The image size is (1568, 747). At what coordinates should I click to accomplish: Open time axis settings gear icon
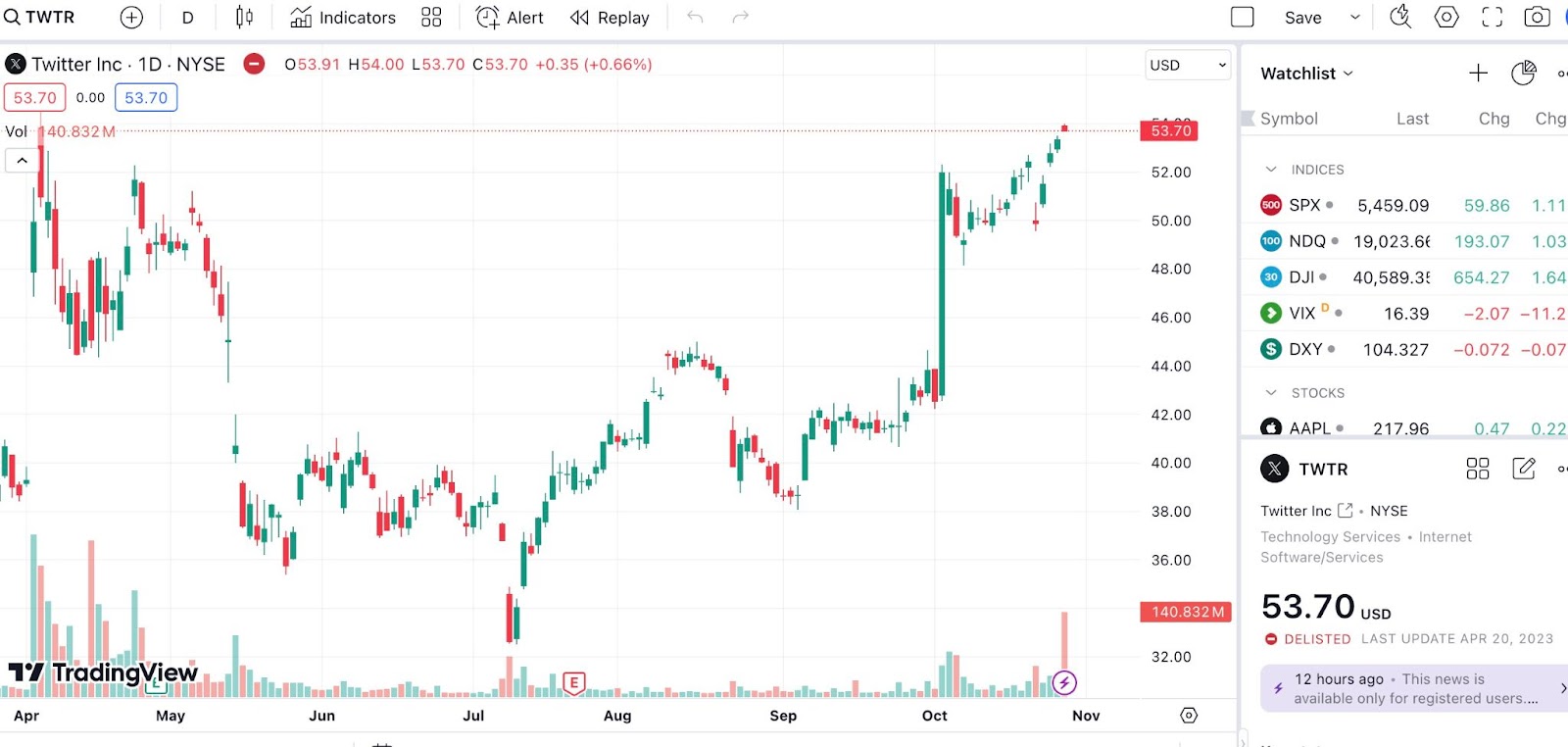coord(1189,716)
